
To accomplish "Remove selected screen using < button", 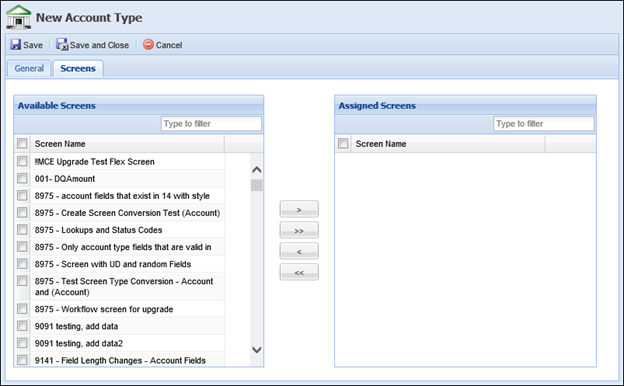I will coord(299,251).
